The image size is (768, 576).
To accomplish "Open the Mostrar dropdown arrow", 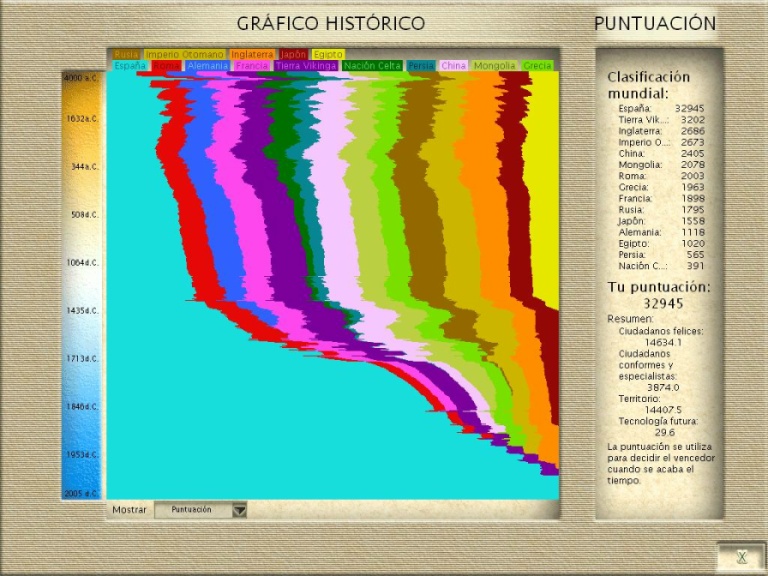I will coord(239,510).
